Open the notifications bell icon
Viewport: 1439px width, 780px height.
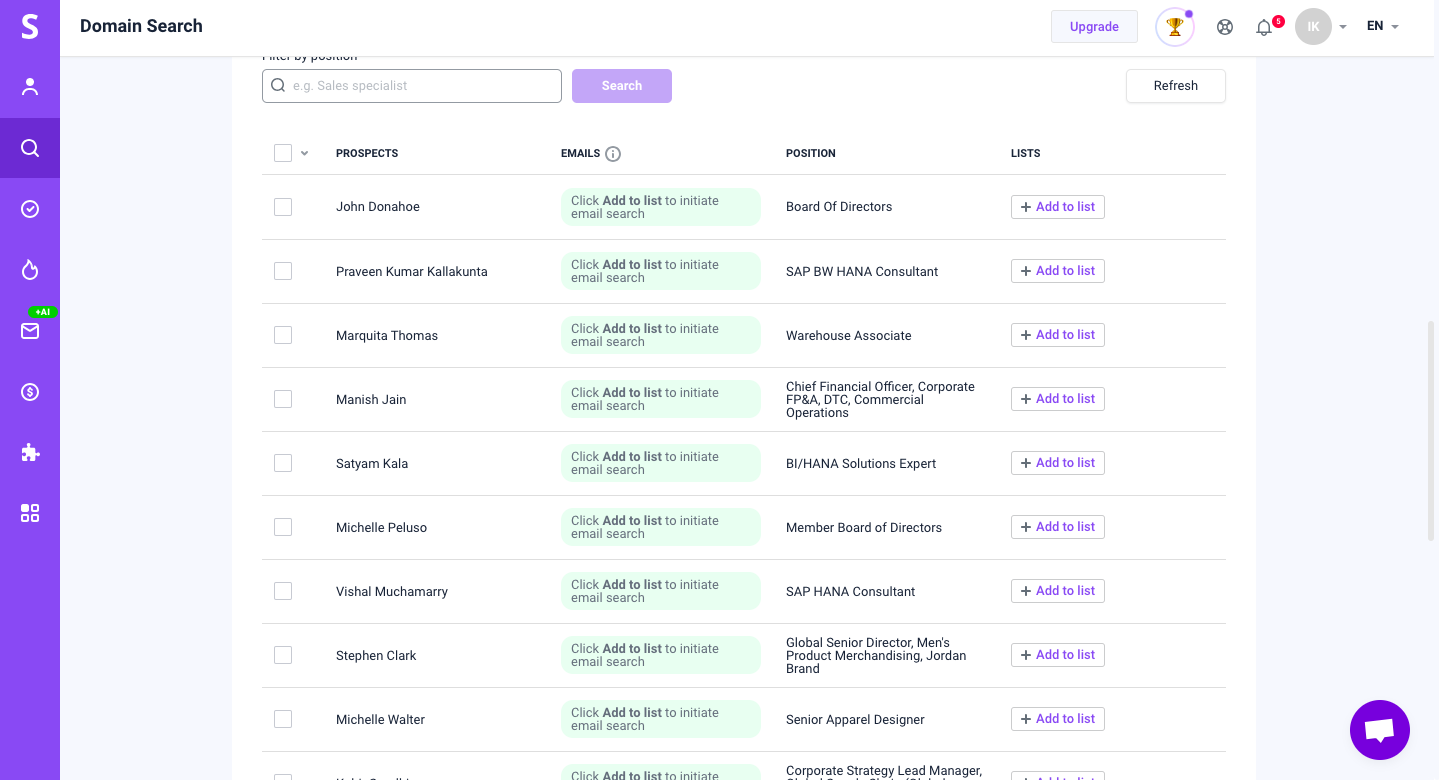pos(1264,27)
